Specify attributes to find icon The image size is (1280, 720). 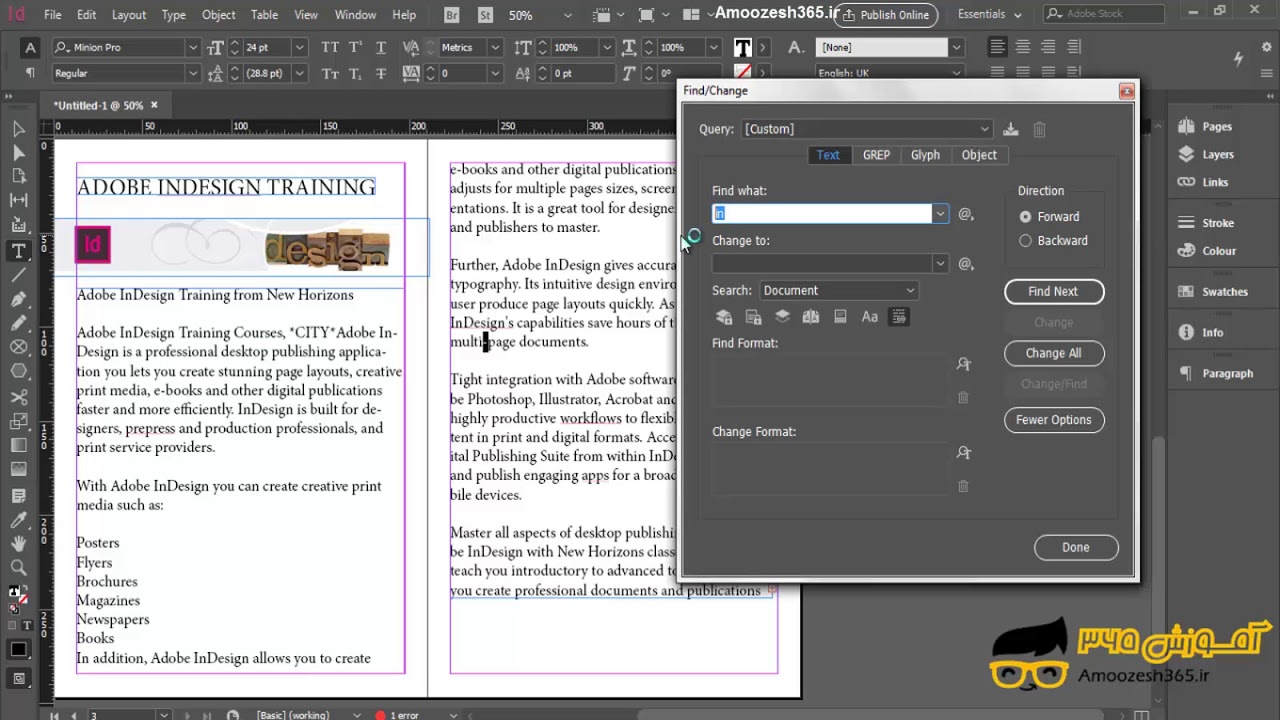pyautogui.click(x=964, y=365)
